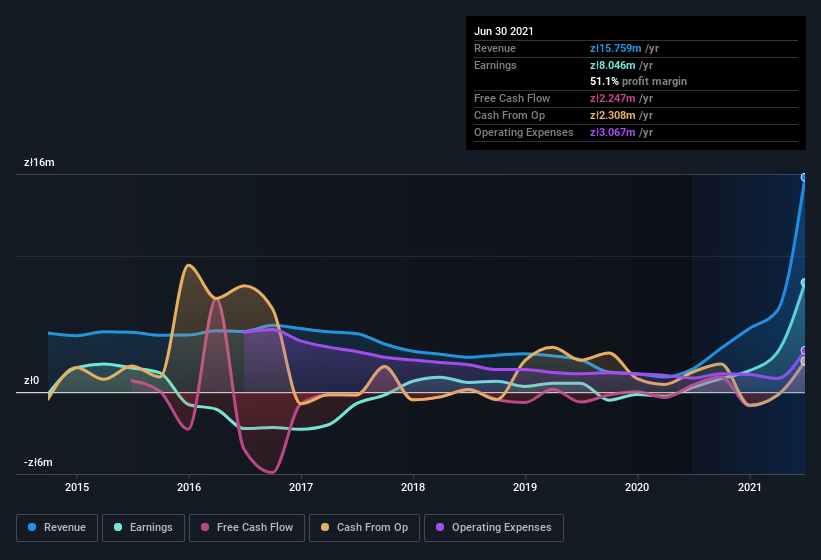The width and height of the screenshot is (821, 560).
Task: Toggle the Revenue series legend button
Action: [x=57, y=528]
